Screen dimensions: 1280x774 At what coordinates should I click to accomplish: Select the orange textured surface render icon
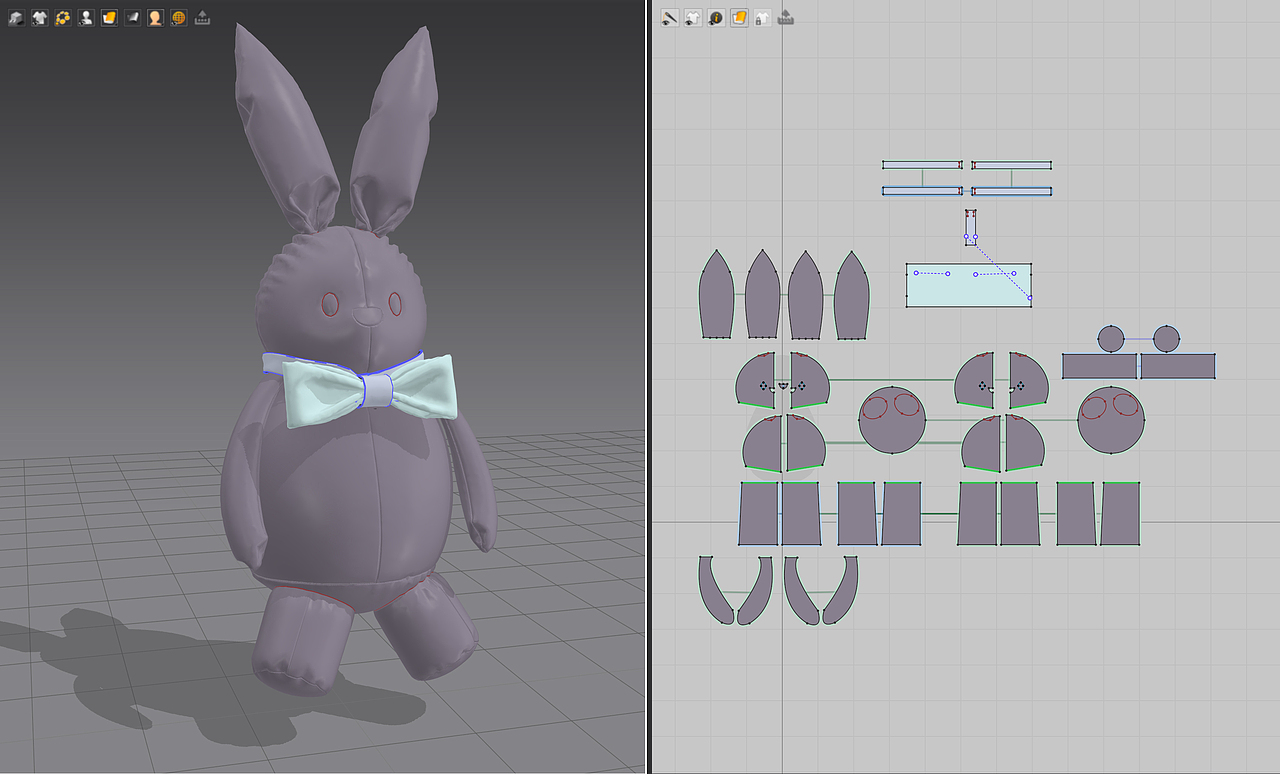click(109, 18)
